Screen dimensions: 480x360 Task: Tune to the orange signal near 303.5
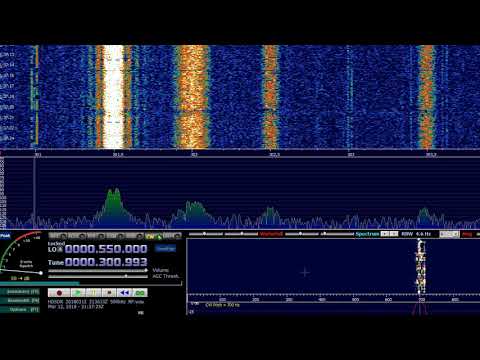(x=426, y=97)
